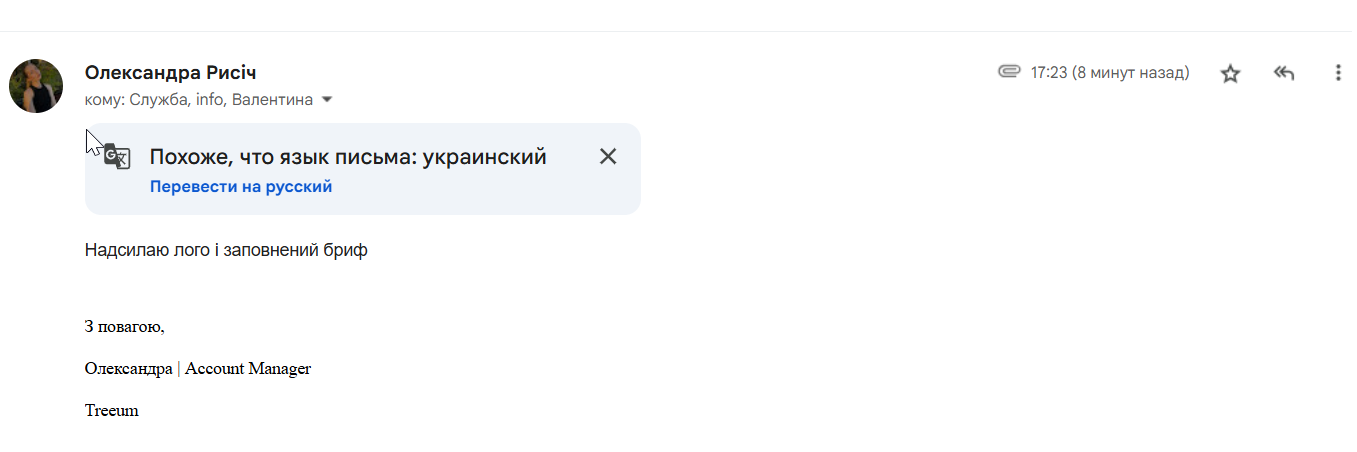Click "Олександра" in the signature

coord(129,369)
